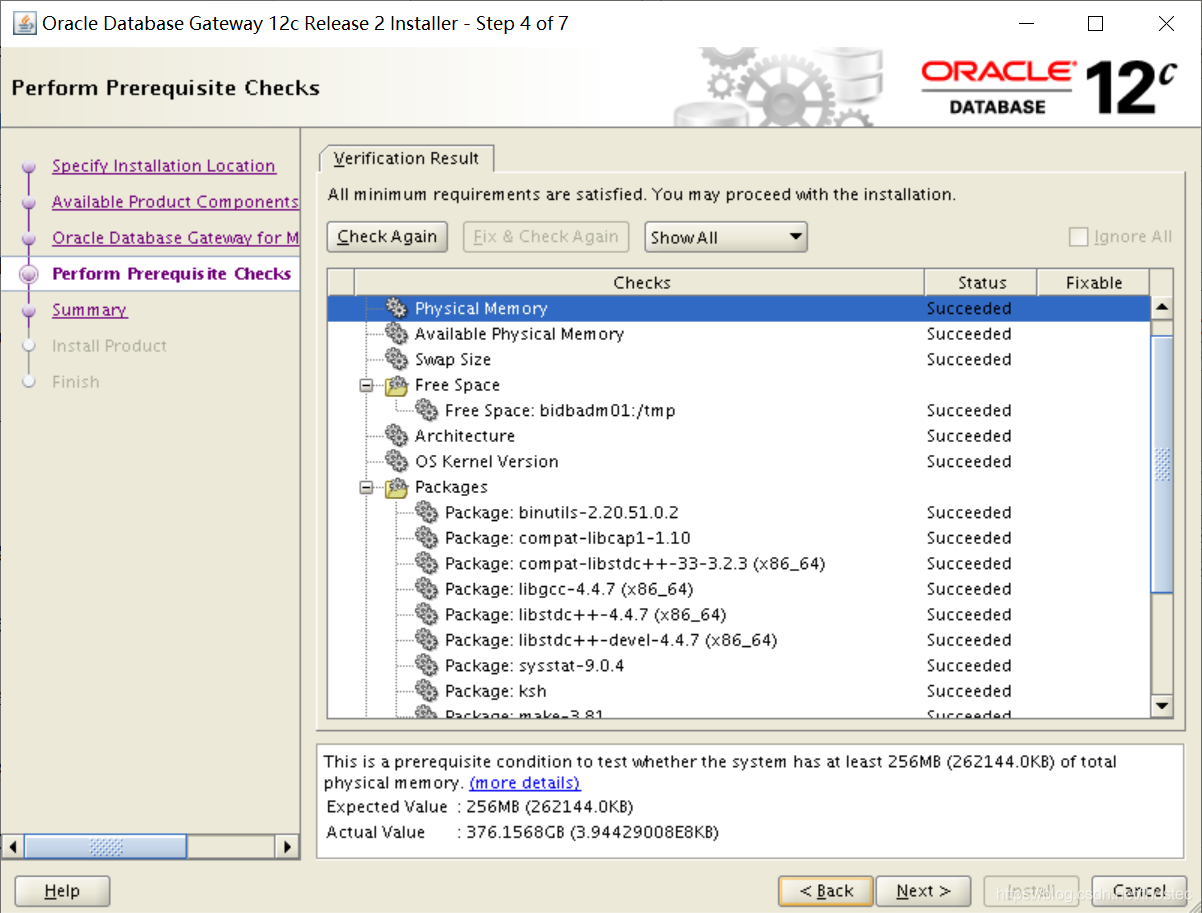Select Free Space: bidbadm01:/tmp row

pyautogui.click(x=739, y=411)
